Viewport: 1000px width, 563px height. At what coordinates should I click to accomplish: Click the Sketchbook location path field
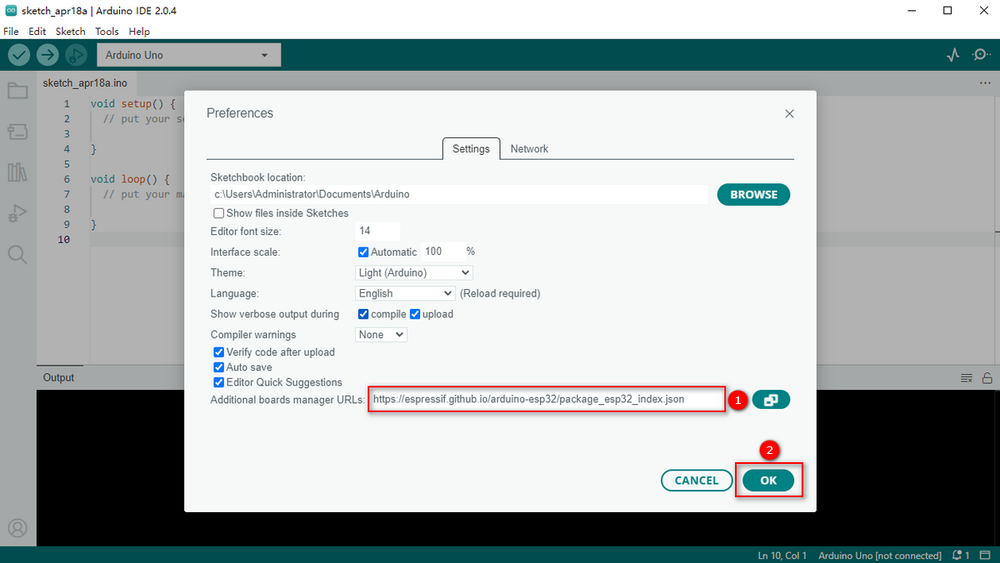point(459,194)
